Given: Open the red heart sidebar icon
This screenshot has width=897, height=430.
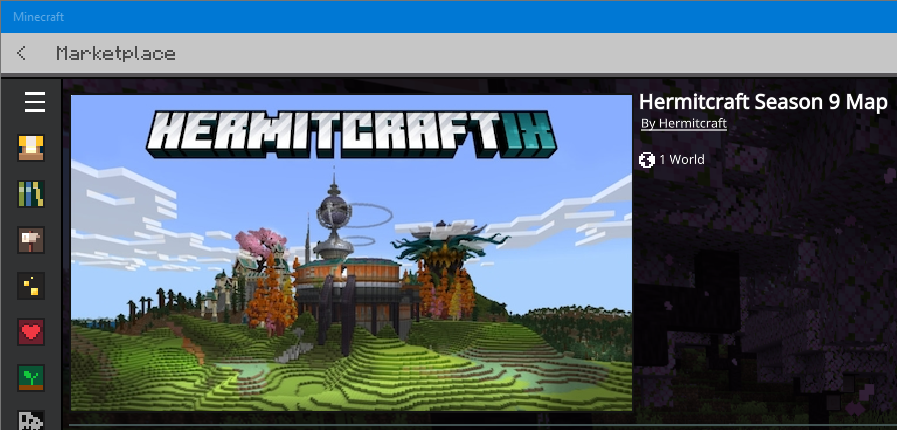Looking at the screenshot, I should click(30, 332).
